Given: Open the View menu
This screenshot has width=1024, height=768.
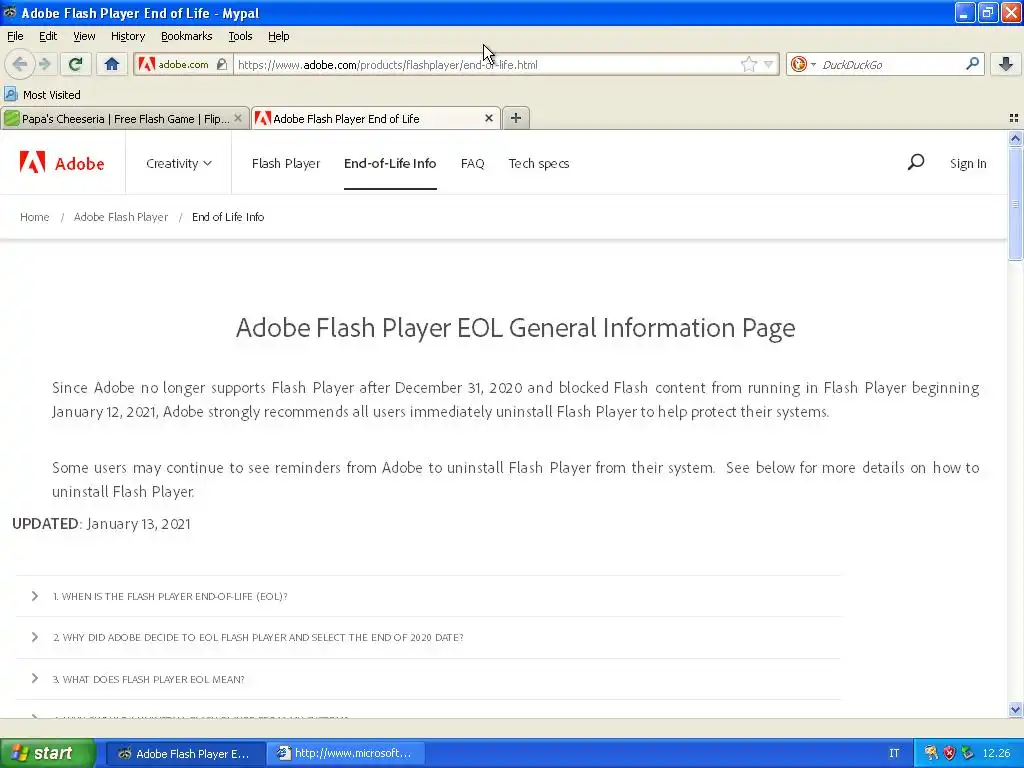Looking at the screenshot, I should tap(84, 36).
